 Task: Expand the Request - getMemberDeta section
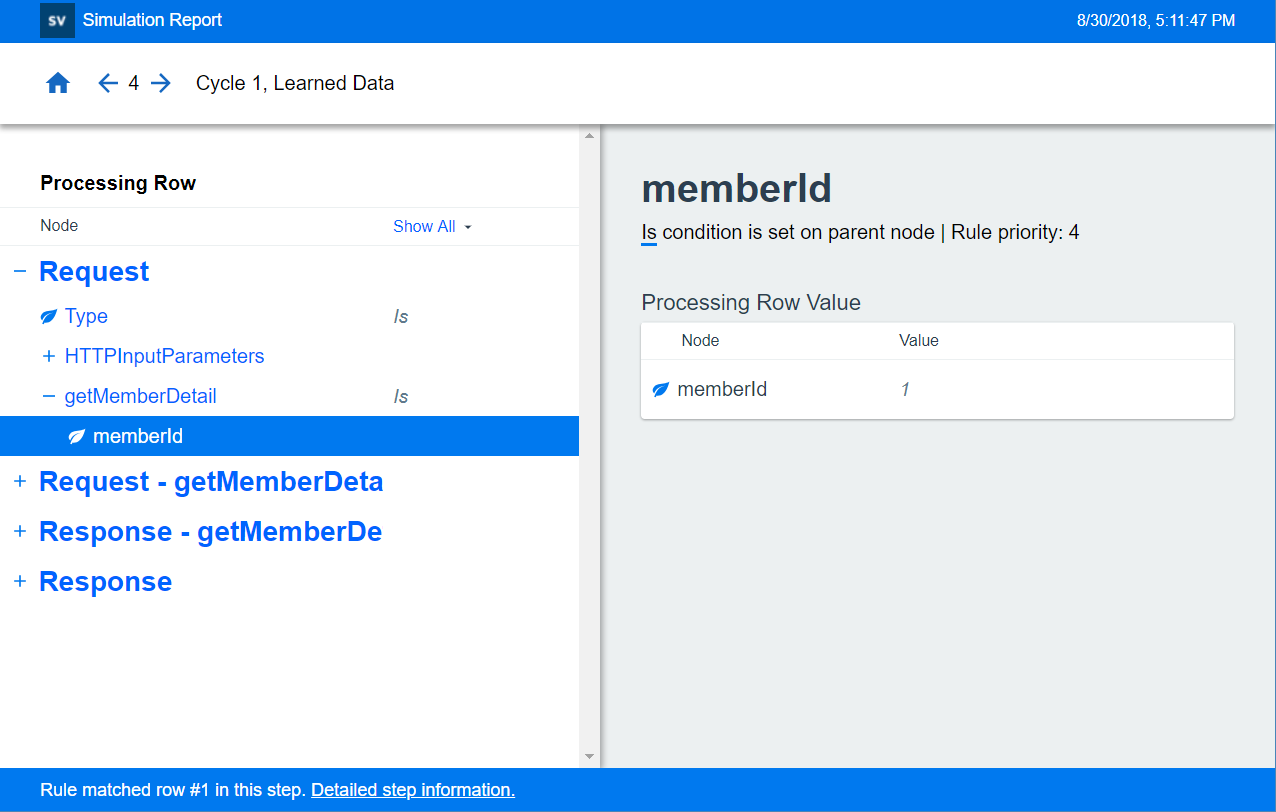tap(20, 482)
